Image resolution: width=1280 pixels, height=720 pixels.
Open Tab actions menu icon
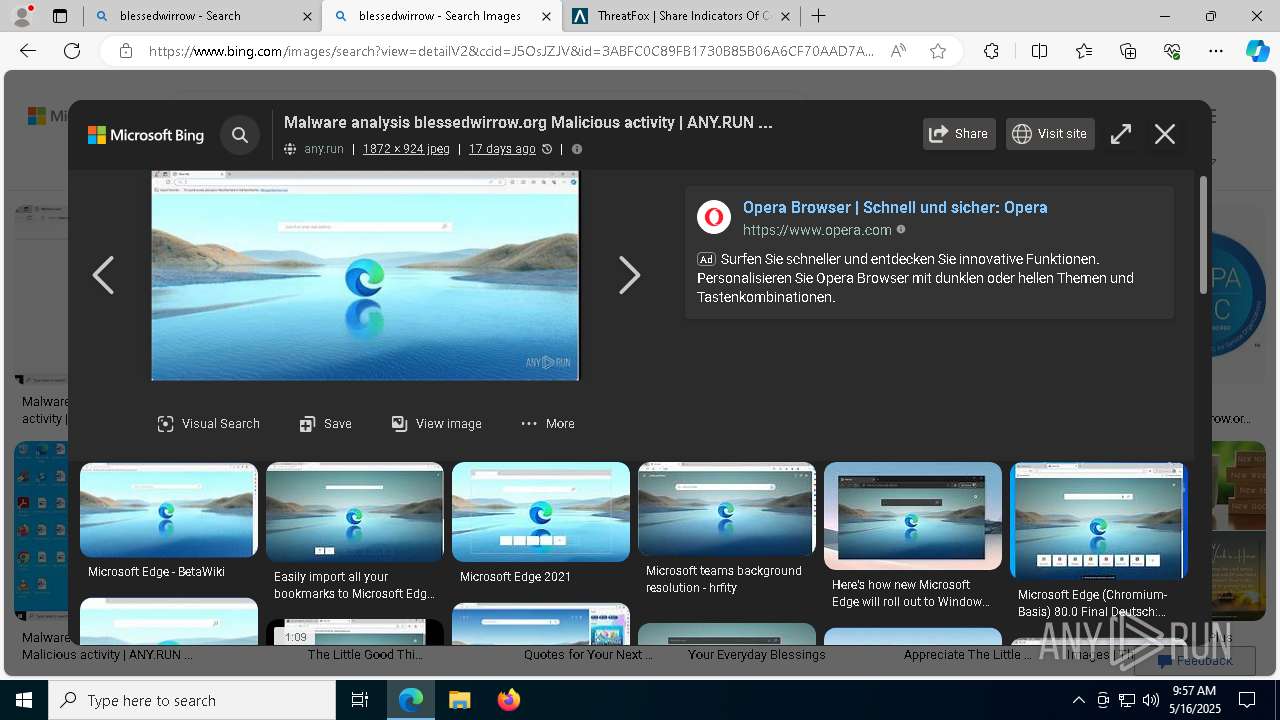(x=60, y=16)
